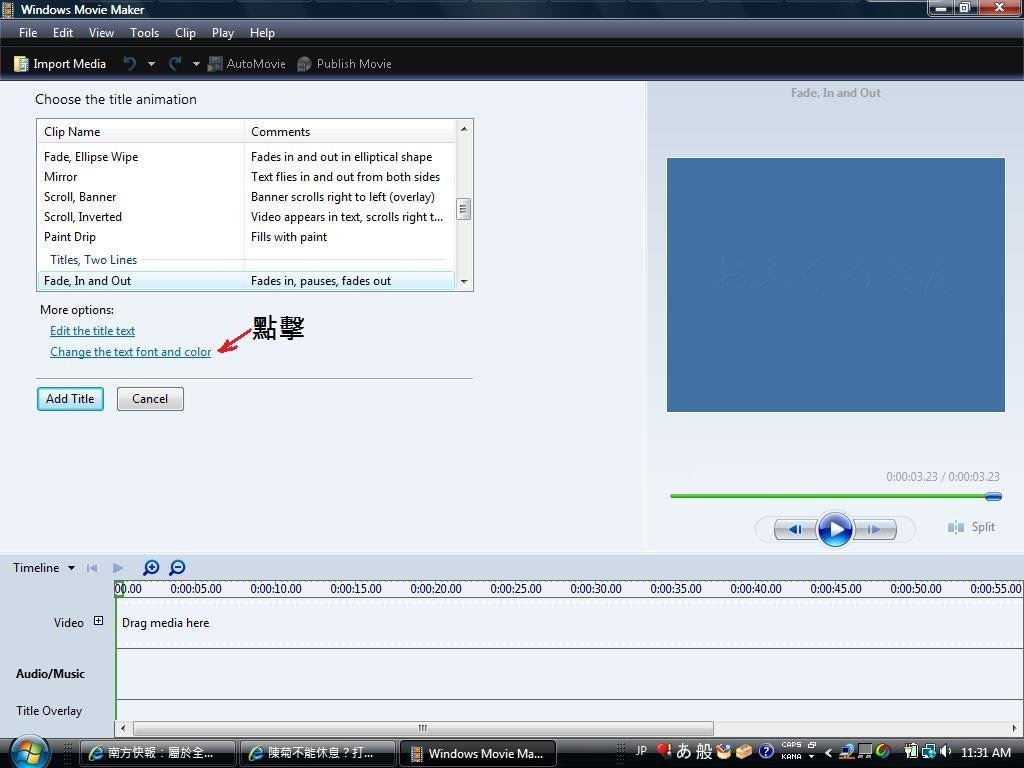Screen dimensions: 1024x768
Task: Open the IME toolbox icon in language bar
Action: [744, 752]
